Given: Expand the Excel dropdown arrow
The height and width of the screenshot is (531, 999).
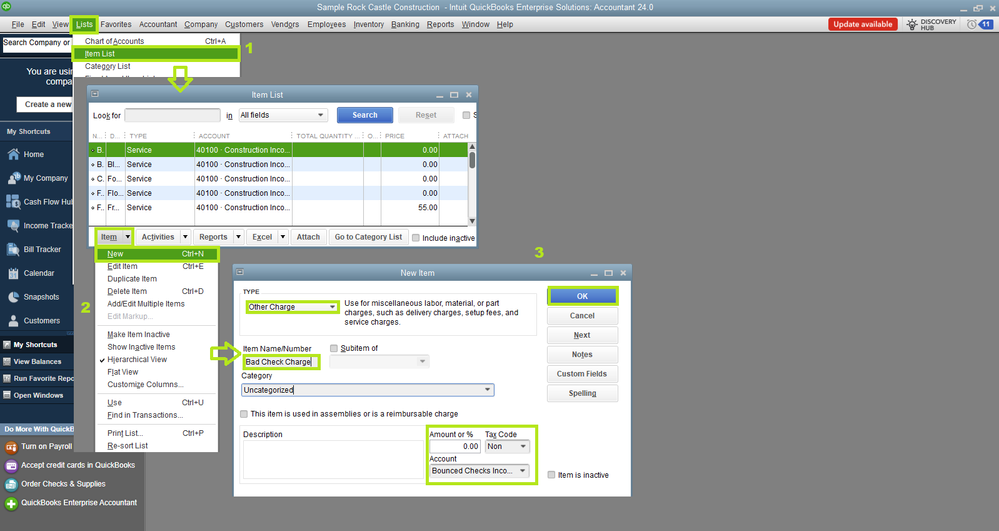Looking at the screenshot, I should coord(283,237).
